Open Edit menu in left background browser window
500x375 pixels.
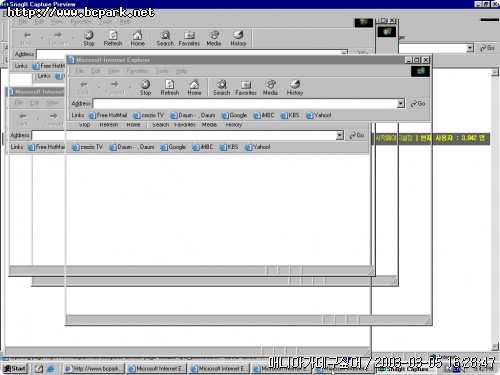[35, 103]
